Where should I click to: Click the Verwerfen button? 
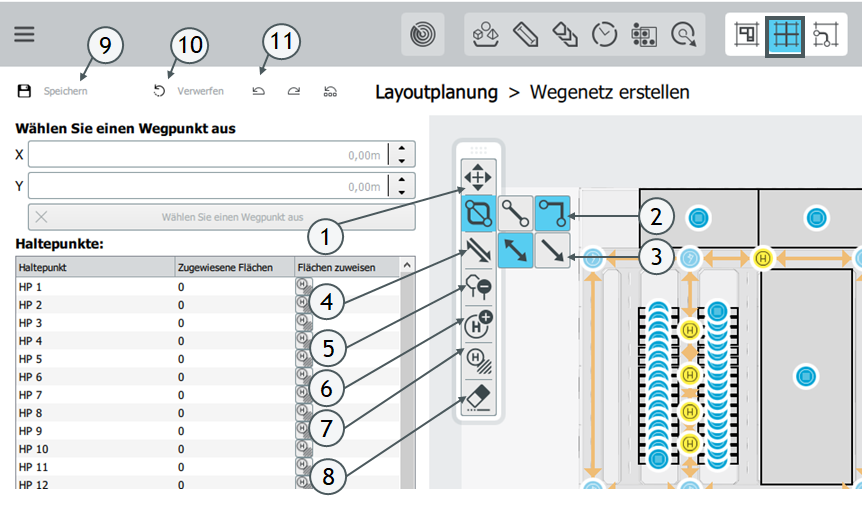(189, 91)
